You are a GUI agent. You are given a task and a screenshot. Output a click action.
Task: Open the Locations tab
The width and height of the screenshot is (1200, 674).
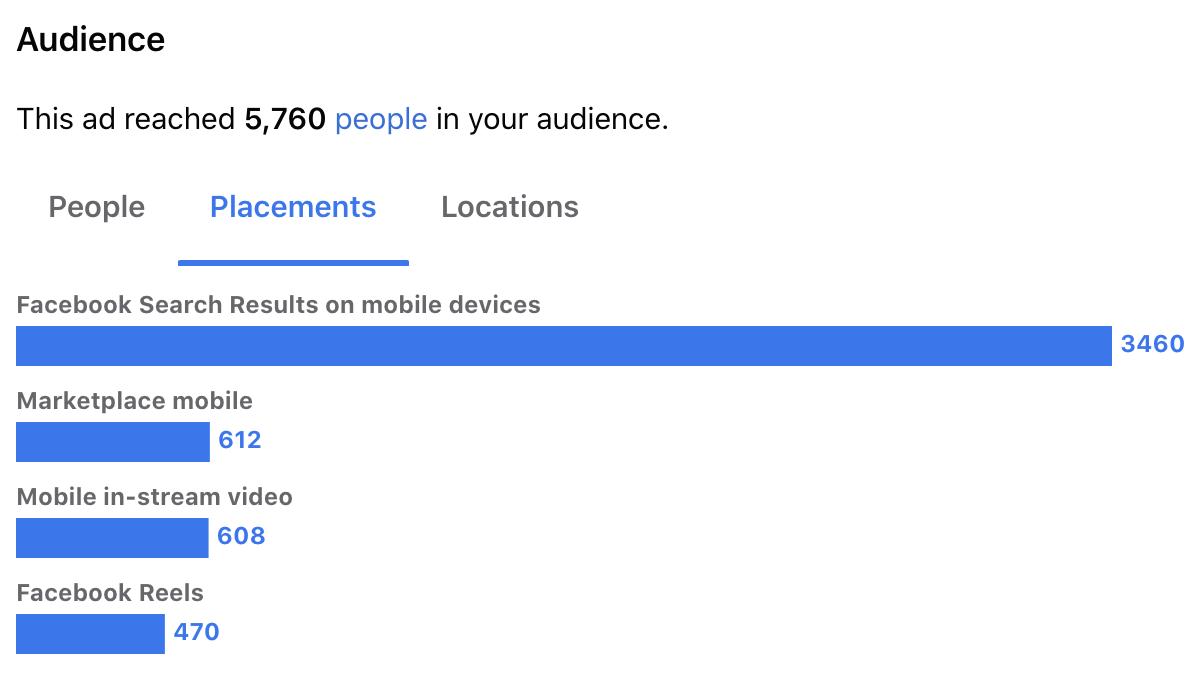(x=510, y=207)
